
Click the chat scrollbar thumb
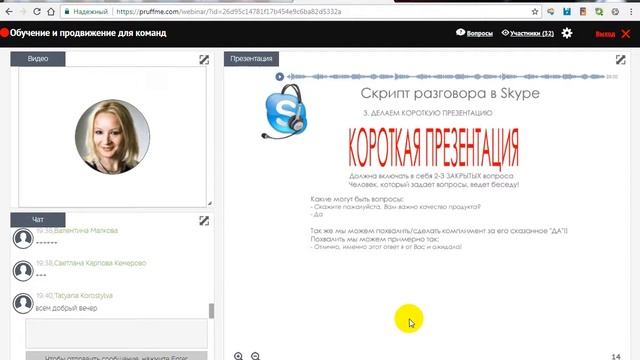(x=211, y=311)
